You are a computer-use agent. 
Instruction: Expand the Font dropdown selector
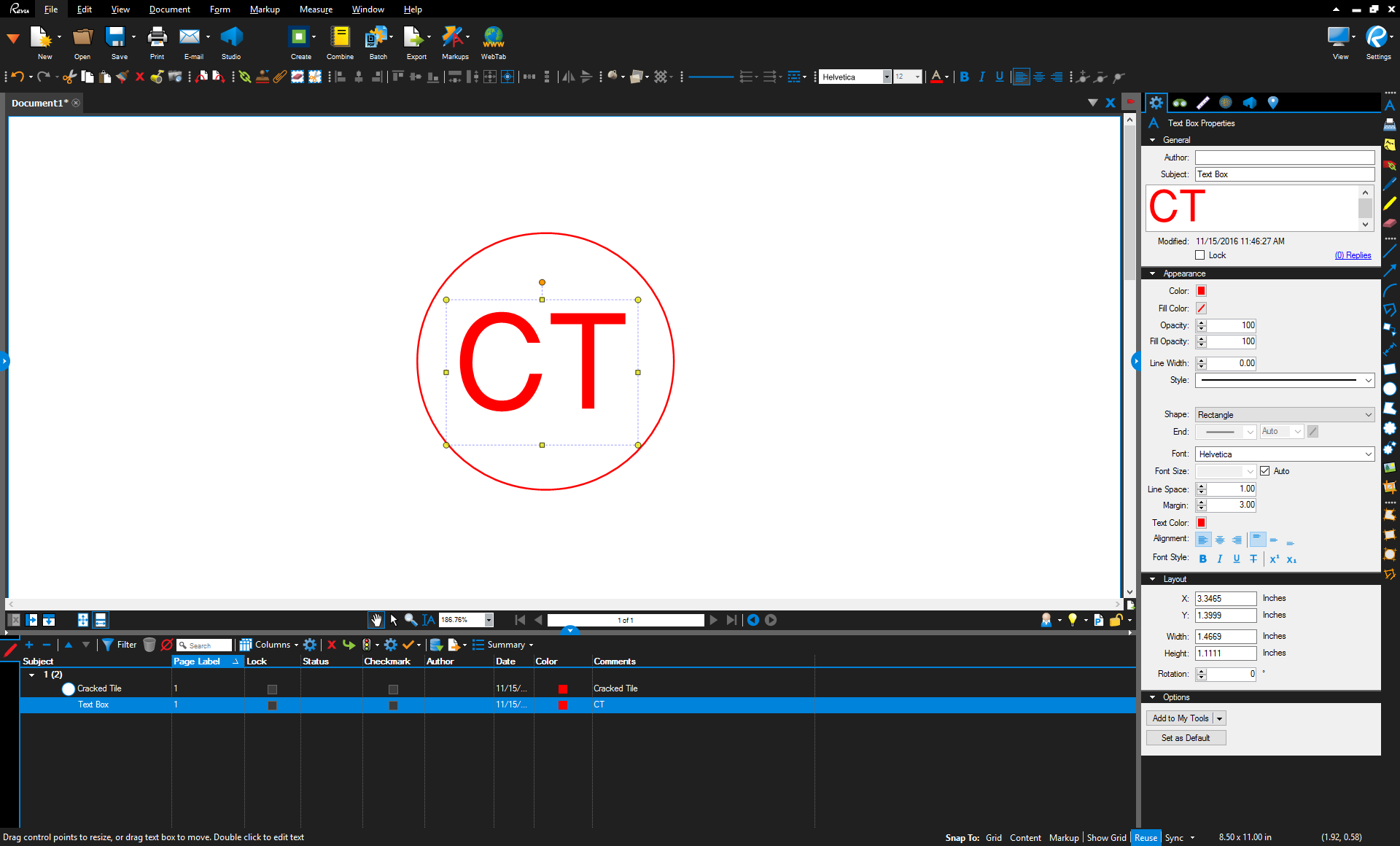pos(1370,454)
